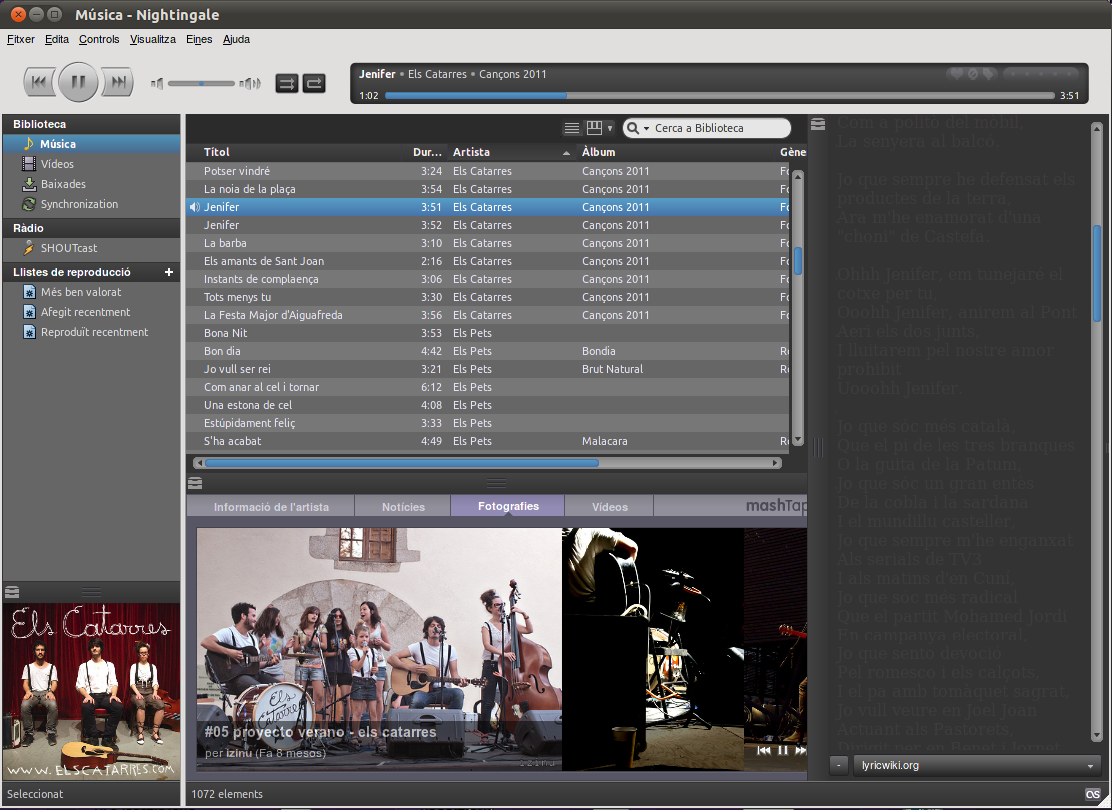
Task: Click the Last.fm status bar icon
Action: [x=1092, y=794]
